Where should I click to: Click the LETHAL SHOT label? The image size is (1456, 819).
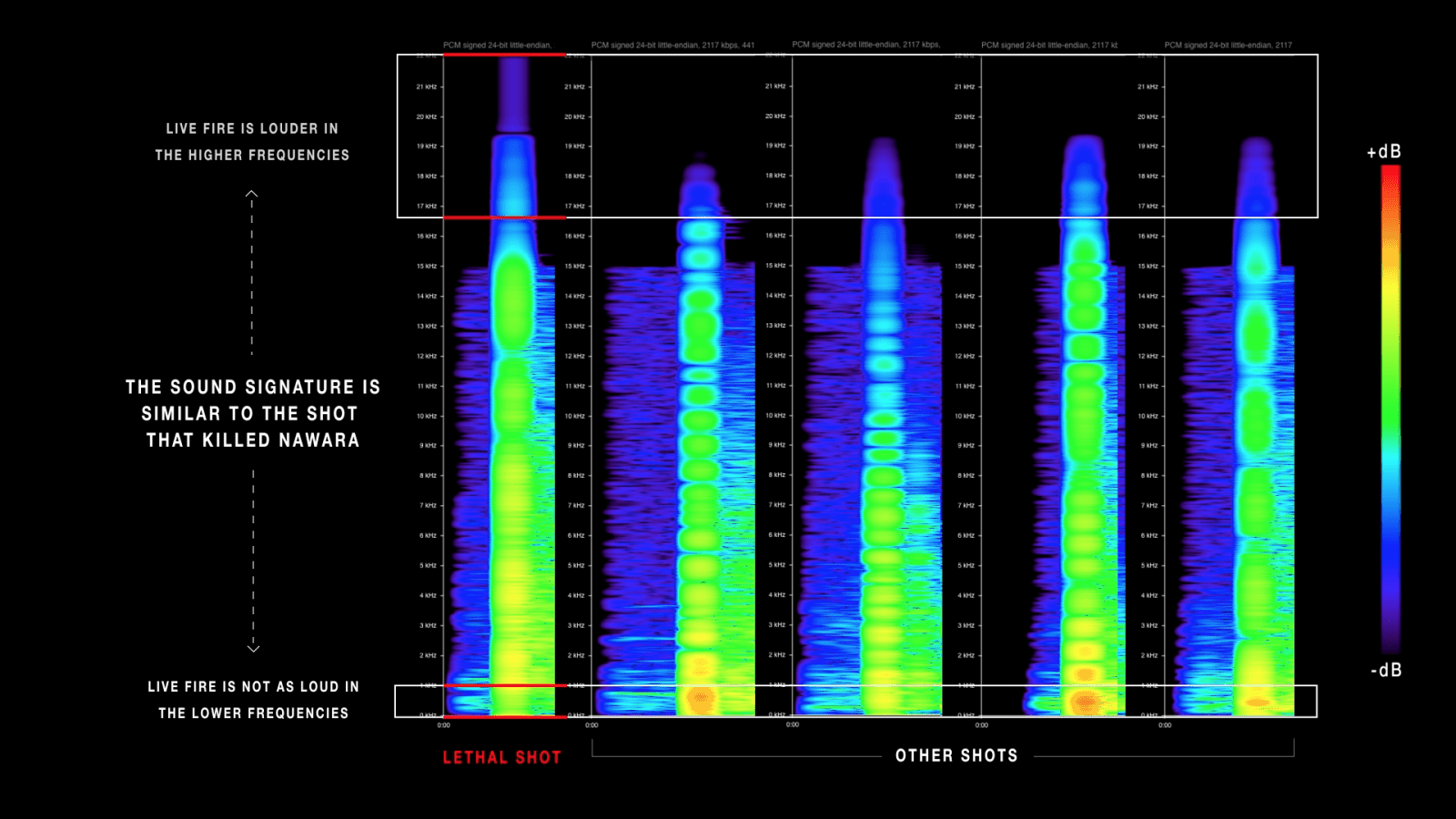(503, 756)
